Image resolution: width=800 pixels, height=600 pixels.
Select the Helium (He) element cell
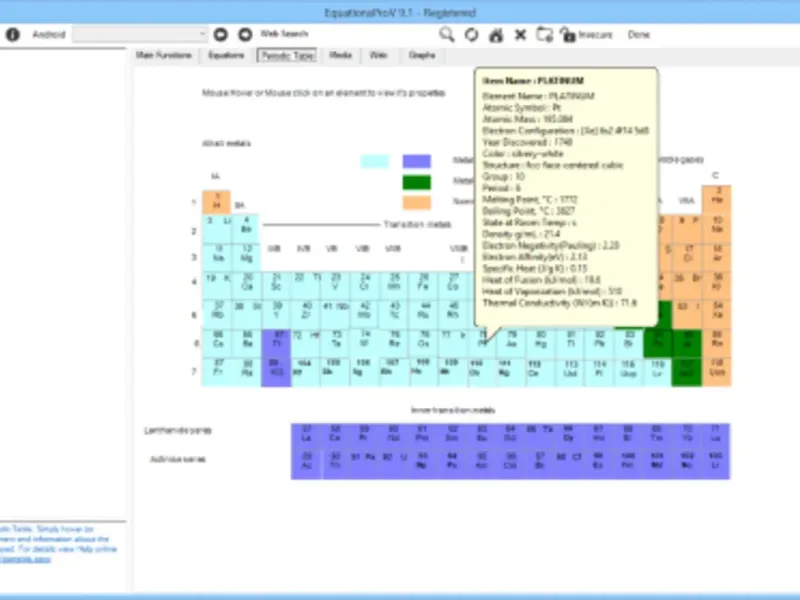tap(717, 199)
